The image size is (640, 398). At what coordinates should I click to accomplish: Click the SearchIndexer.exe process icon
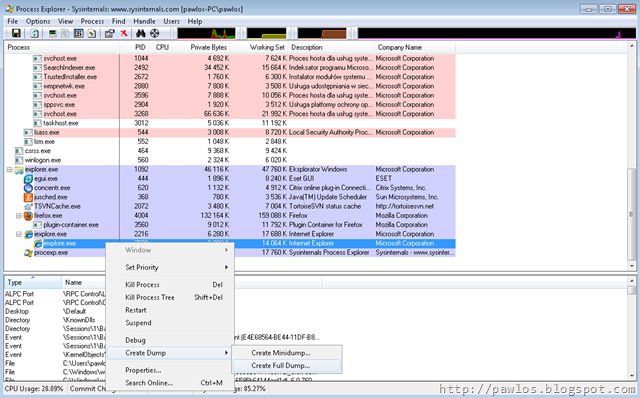(37, 68)
